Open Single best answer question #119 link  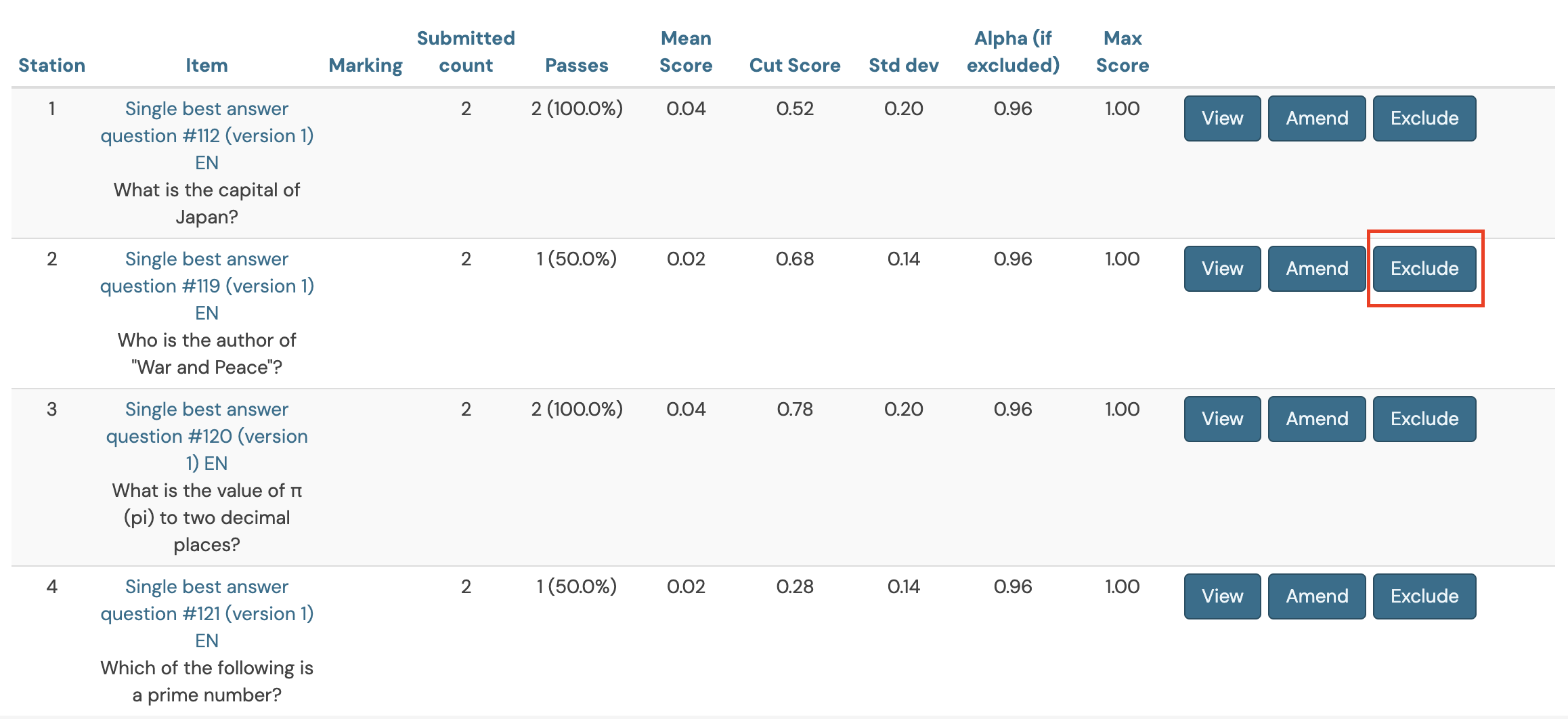click(206, 286)
